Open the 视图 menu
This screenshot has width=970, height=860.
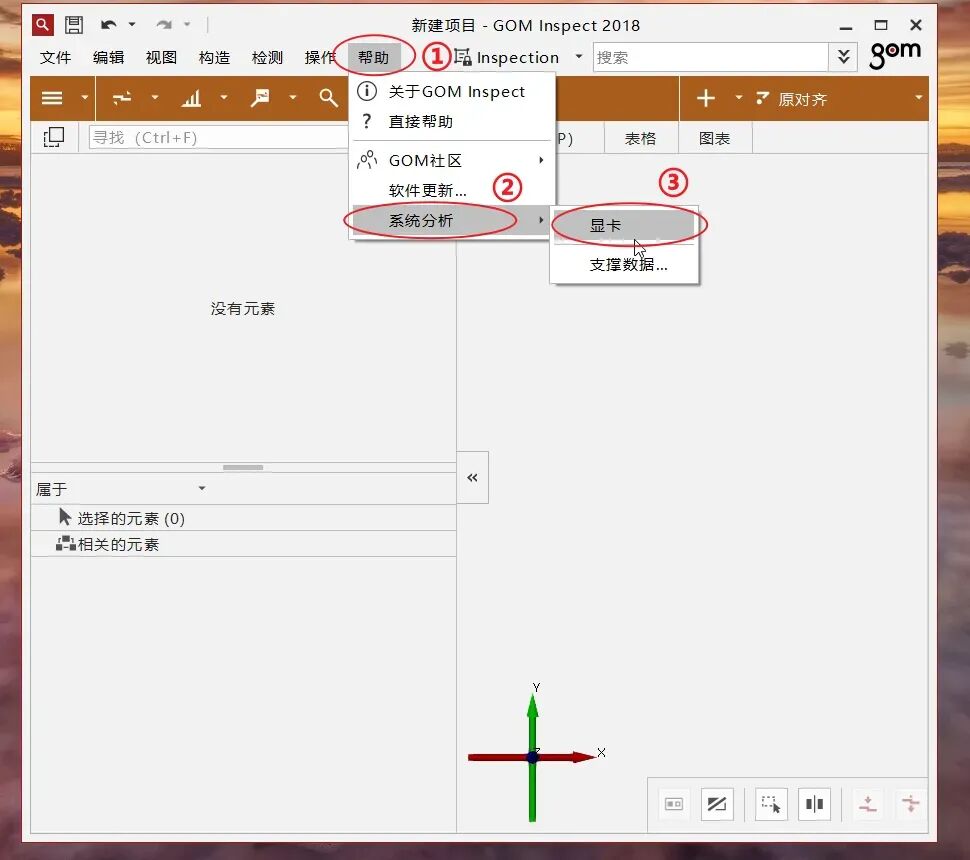161,58
